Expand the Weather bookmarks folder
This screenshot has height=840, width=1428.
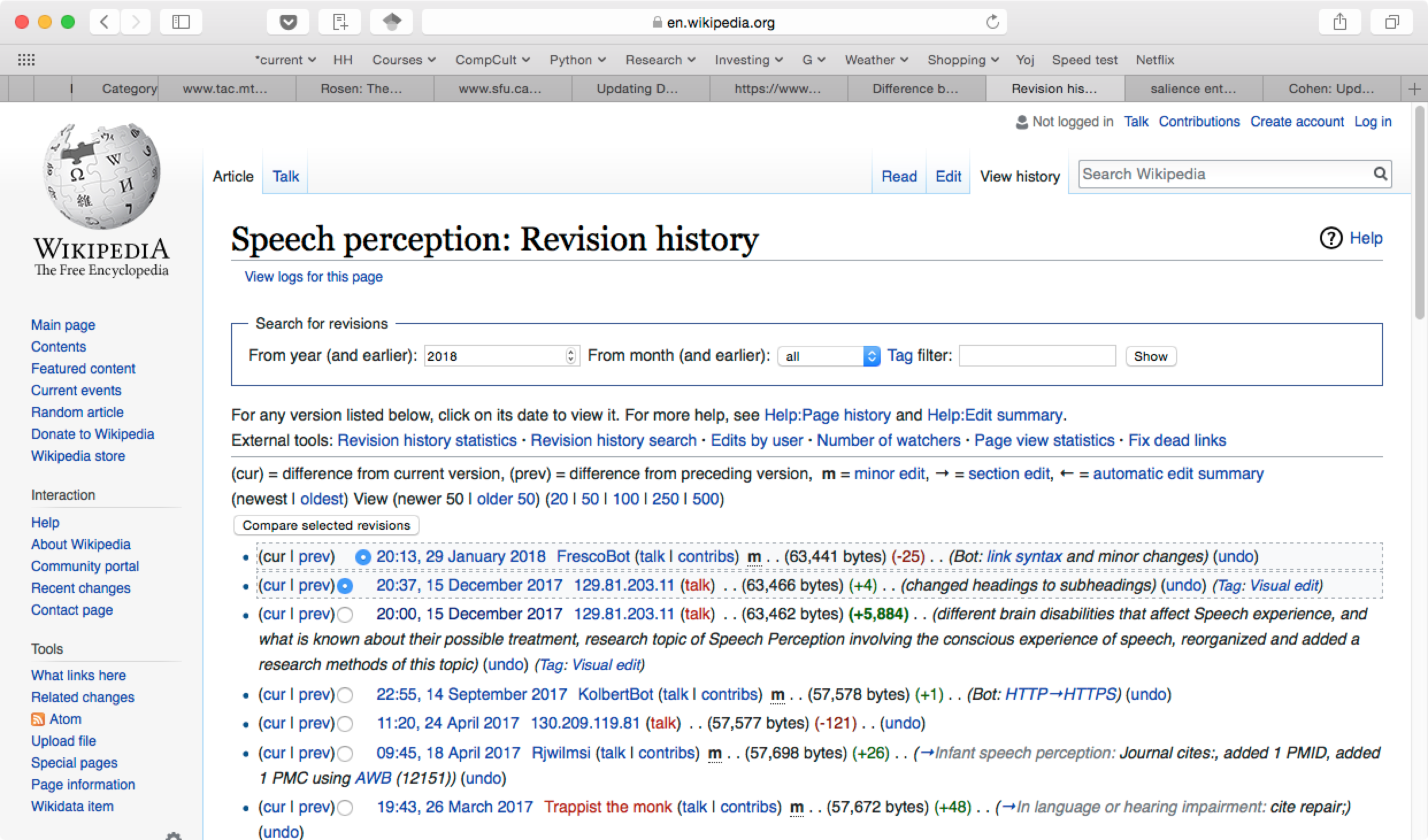pos(876,60)
